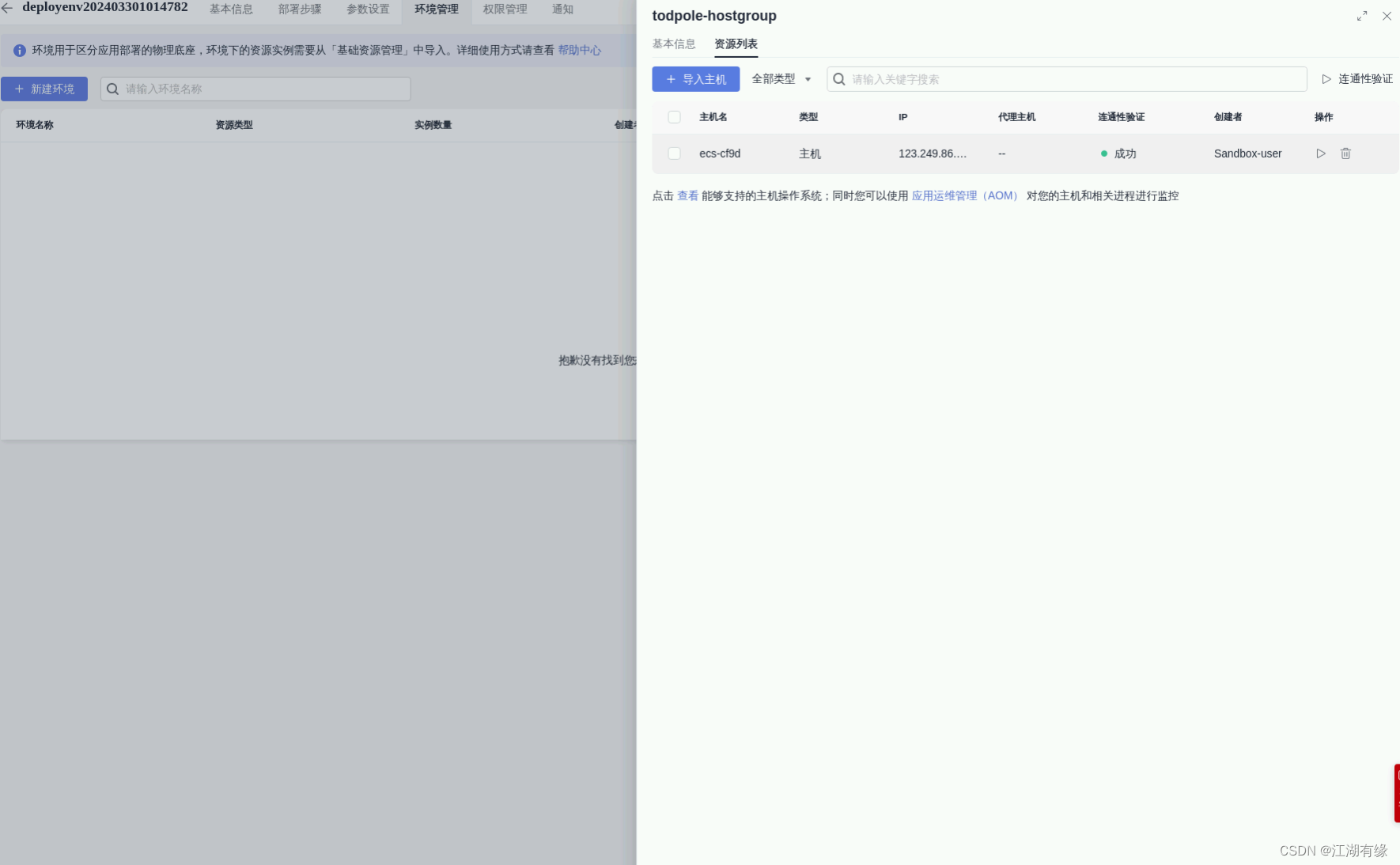
Task: Delete host ecs-cf9d using the trash icon
Action: [x=1345, y=154]
